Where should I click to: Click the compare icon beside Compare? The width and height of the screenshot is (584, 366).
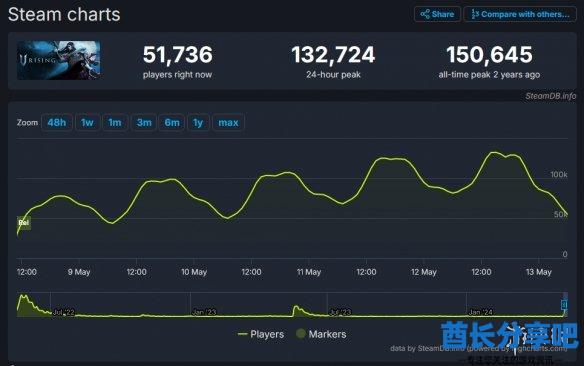pyautogui.click(x=475, y=14)
